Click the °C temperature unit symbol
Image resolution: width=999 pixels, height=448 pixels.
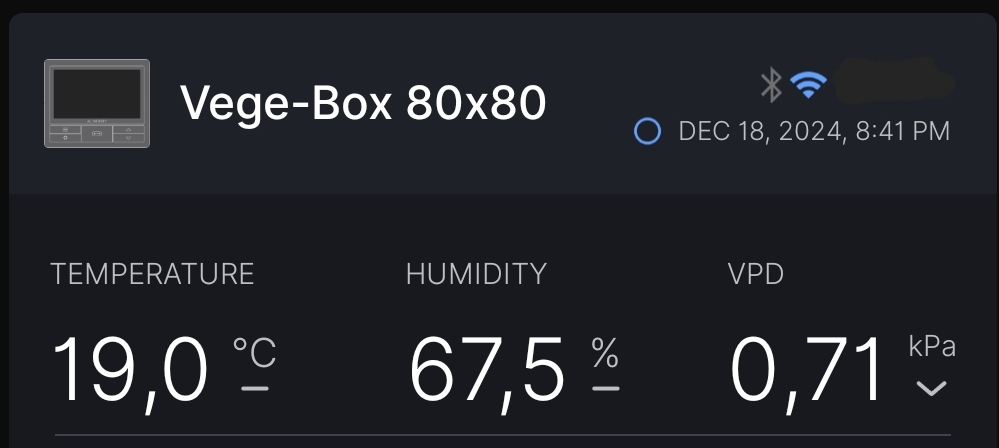pos(254,352)
